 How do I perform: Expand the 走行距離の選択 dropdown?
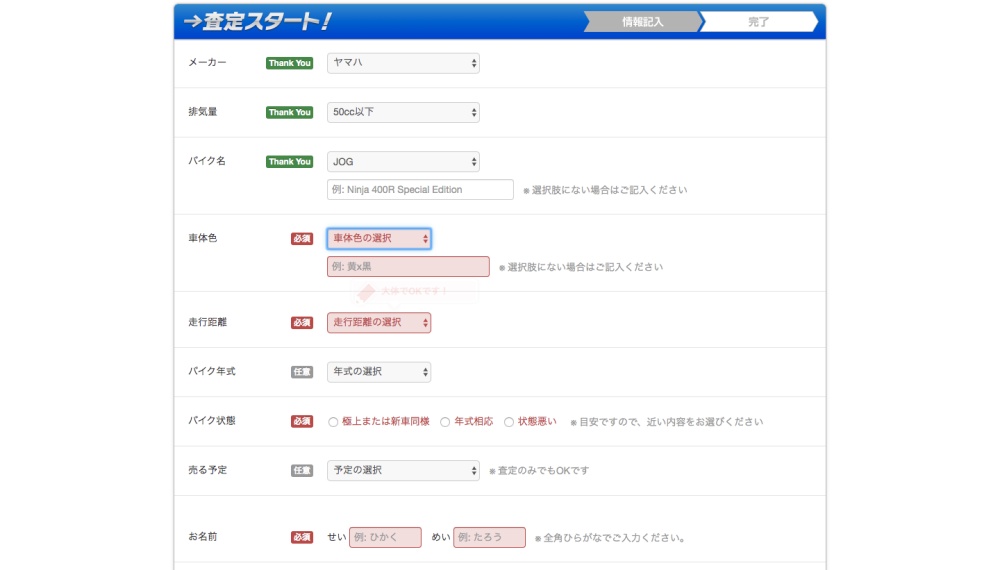379,322
